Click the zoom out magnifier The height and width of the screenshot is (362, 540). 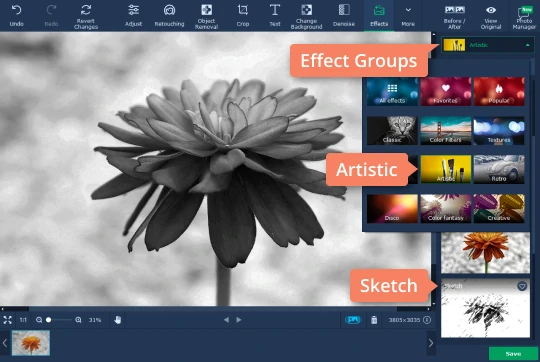pos(39,320)
